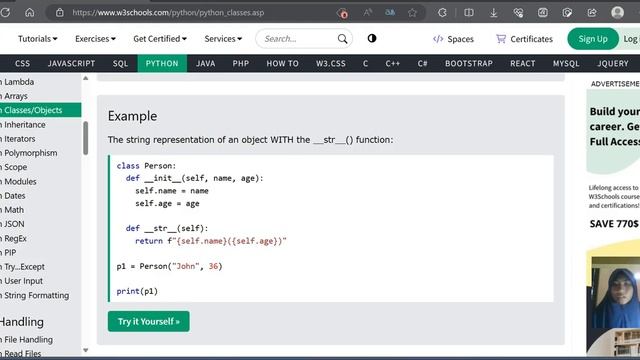The width and height of the screenshot is (640, 360).
Task: Open Arrays in the sidebar
Action: (x=40, y=96)
